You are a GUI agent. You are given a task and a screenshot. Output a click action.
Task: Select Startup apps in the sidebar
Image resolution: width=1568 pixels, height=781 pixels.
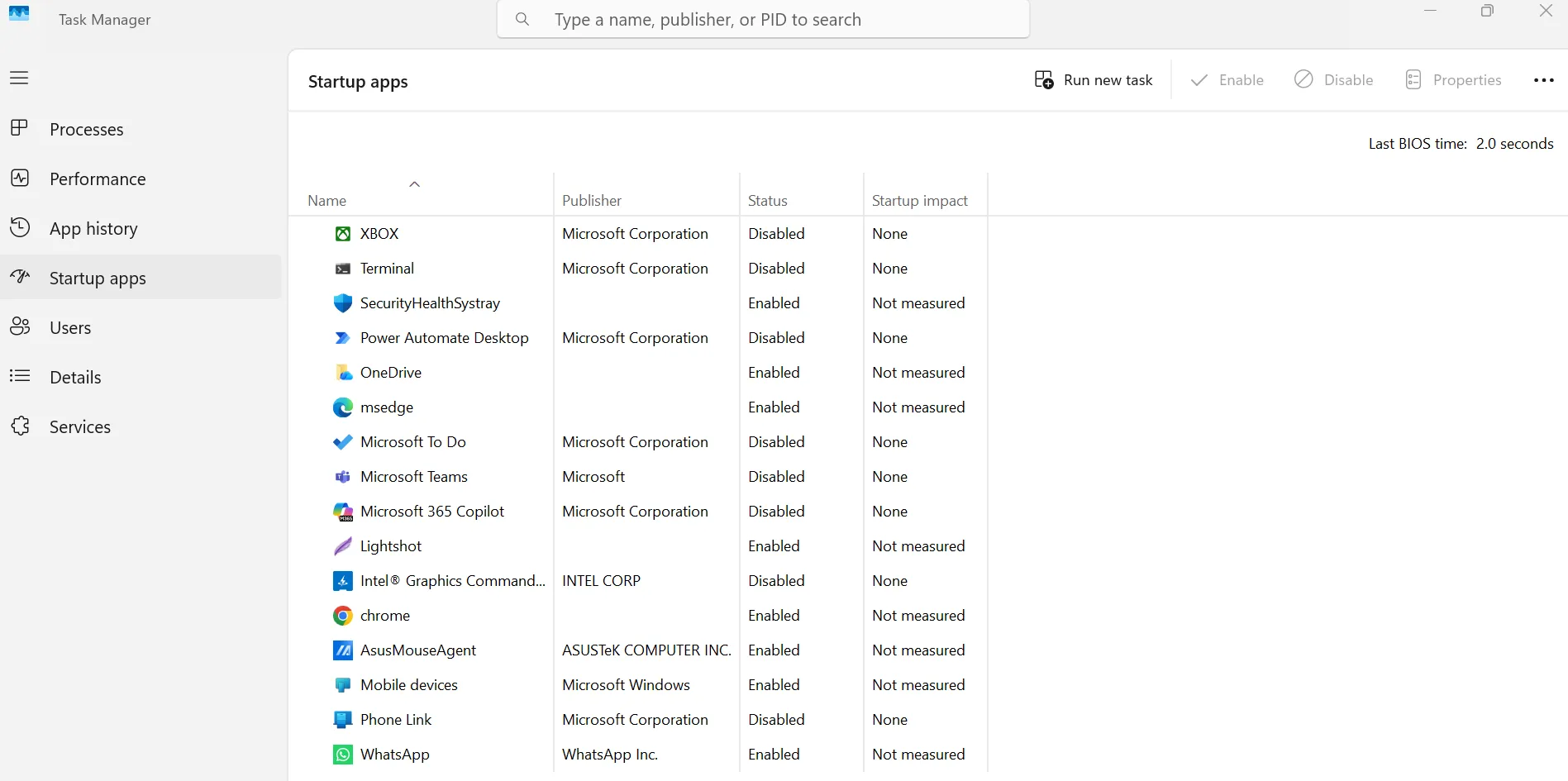pyautogui.click(x=141, y=278)
